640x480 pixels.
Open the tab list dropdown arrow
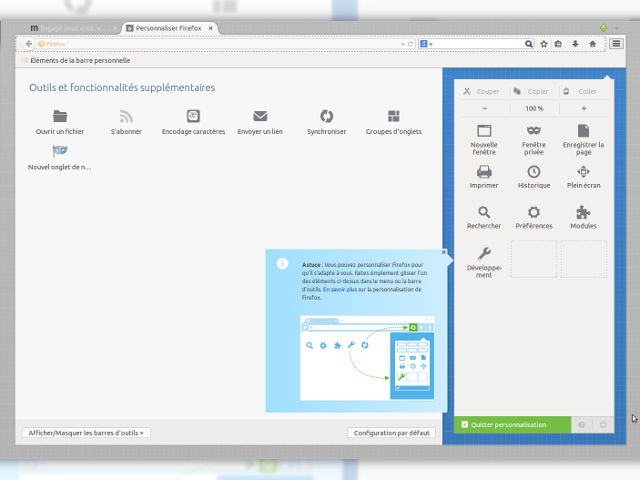pyautogui.click(x=616, y=28)
